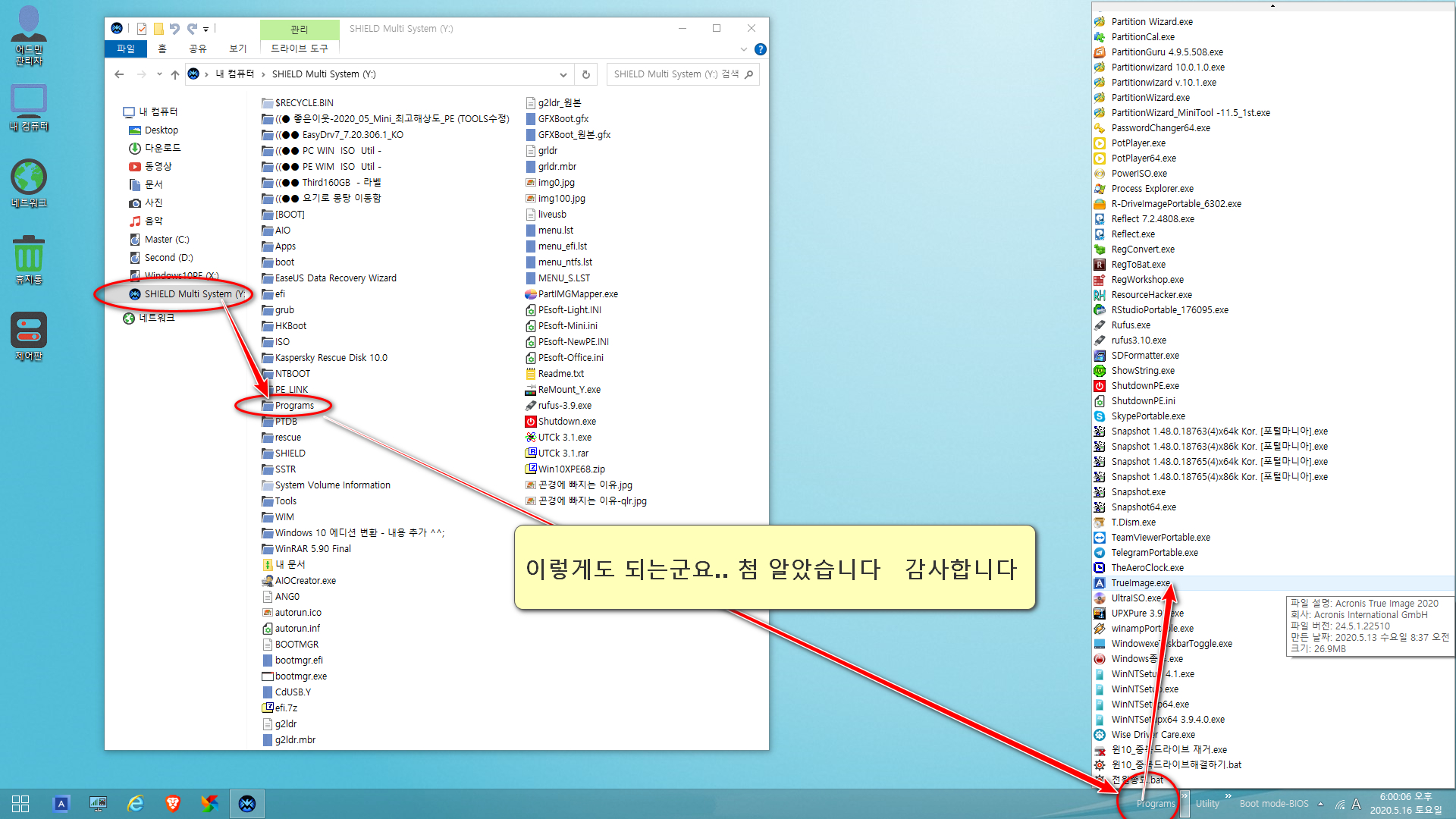Open the 제어판 control panel desktop icon
Viewport: 1456px width, 819px height.
point(29,337)
